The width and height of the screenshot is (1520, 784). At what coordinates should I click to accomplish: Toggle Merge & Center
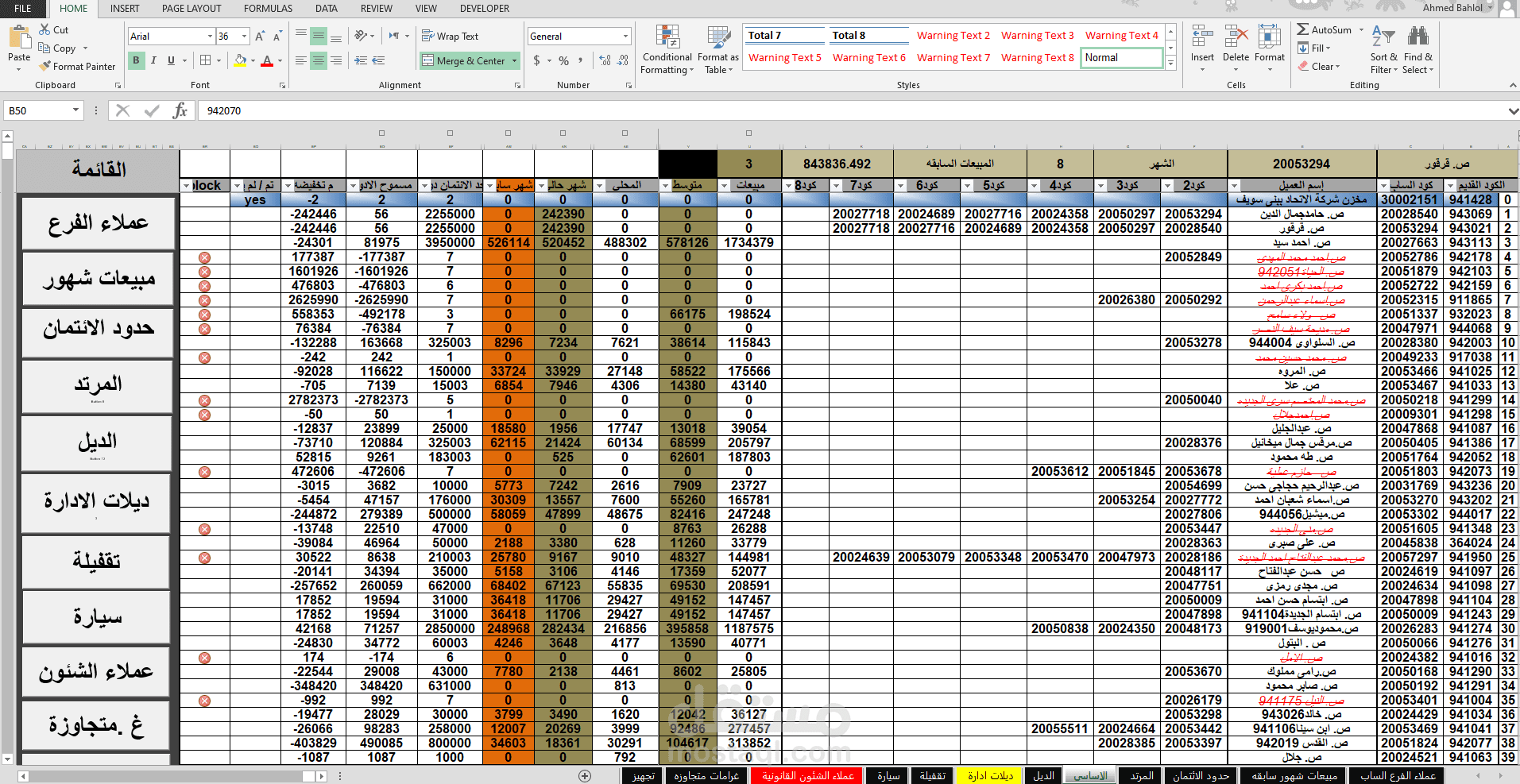(464, 60)
